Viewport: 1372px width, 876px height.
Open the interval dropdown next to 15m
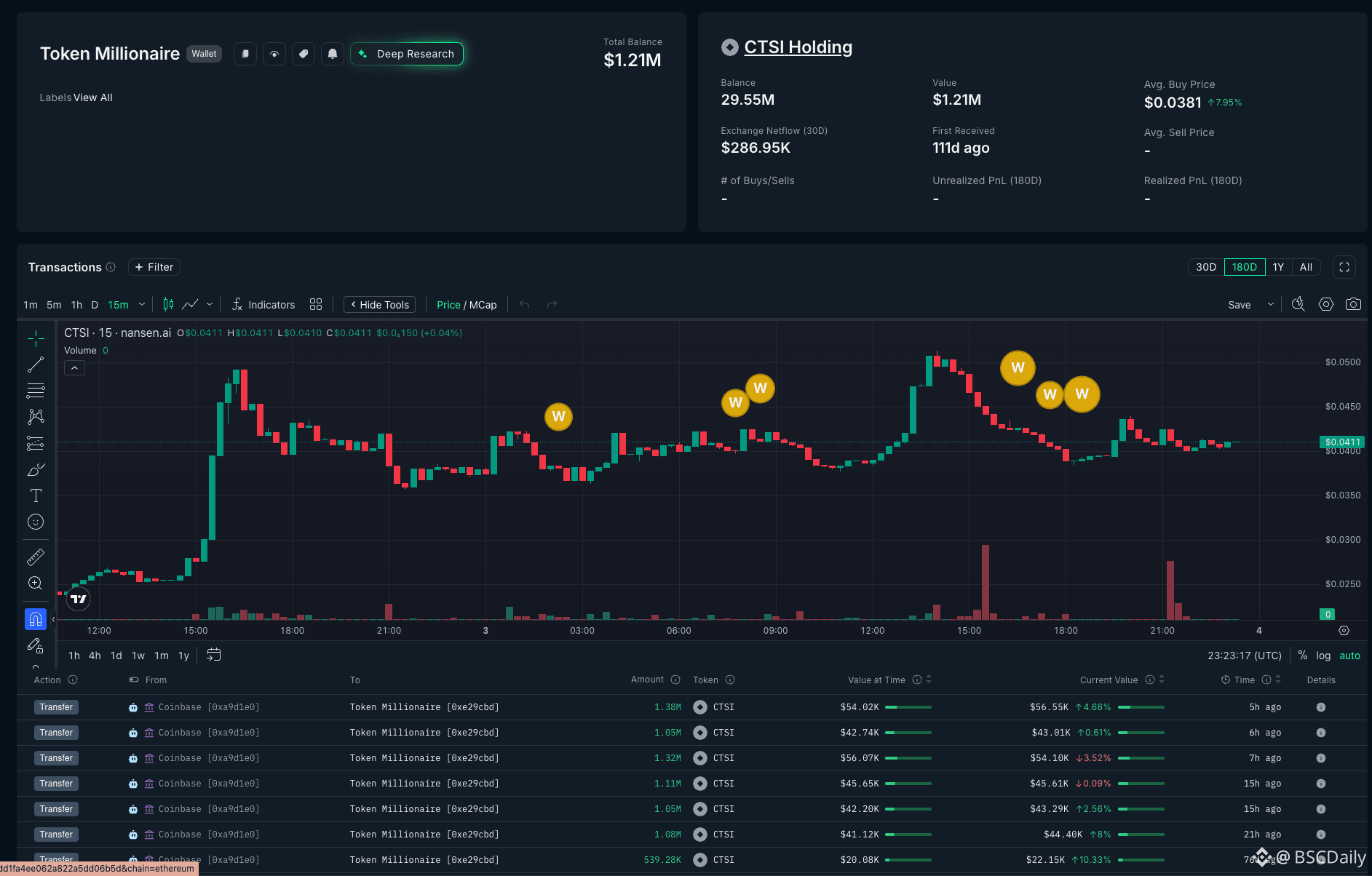coord(142,304)
